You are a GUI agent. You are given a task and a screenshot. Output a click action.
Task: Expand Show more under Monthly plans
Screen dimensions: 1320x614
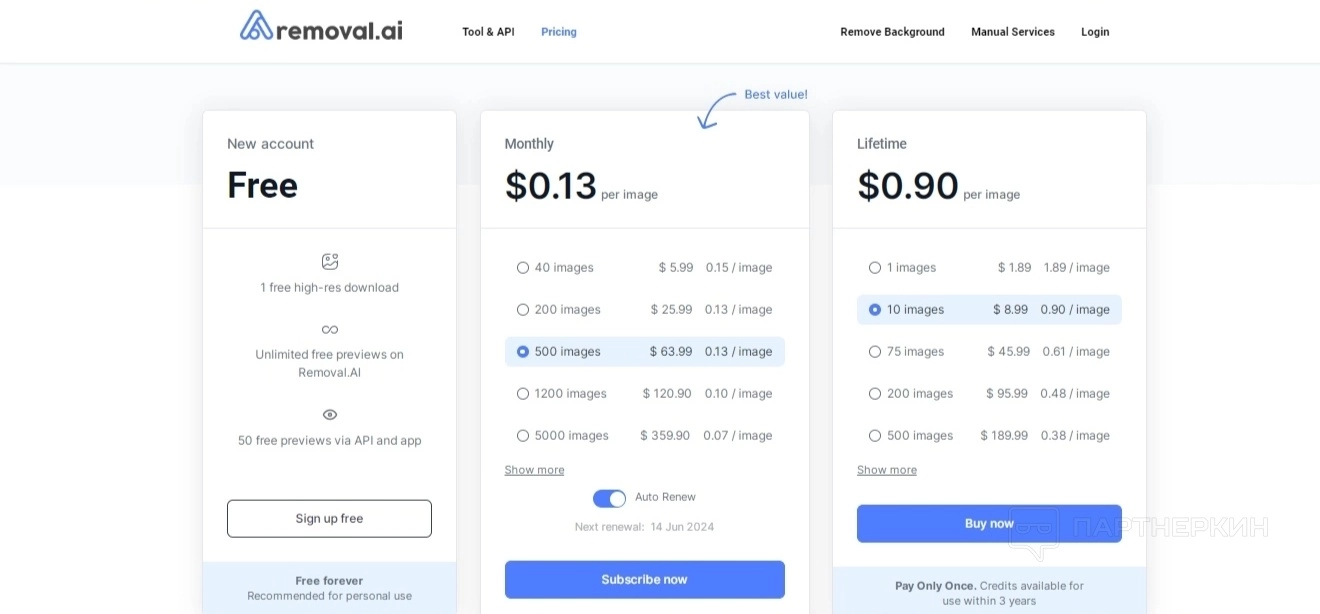click(534, 470)
